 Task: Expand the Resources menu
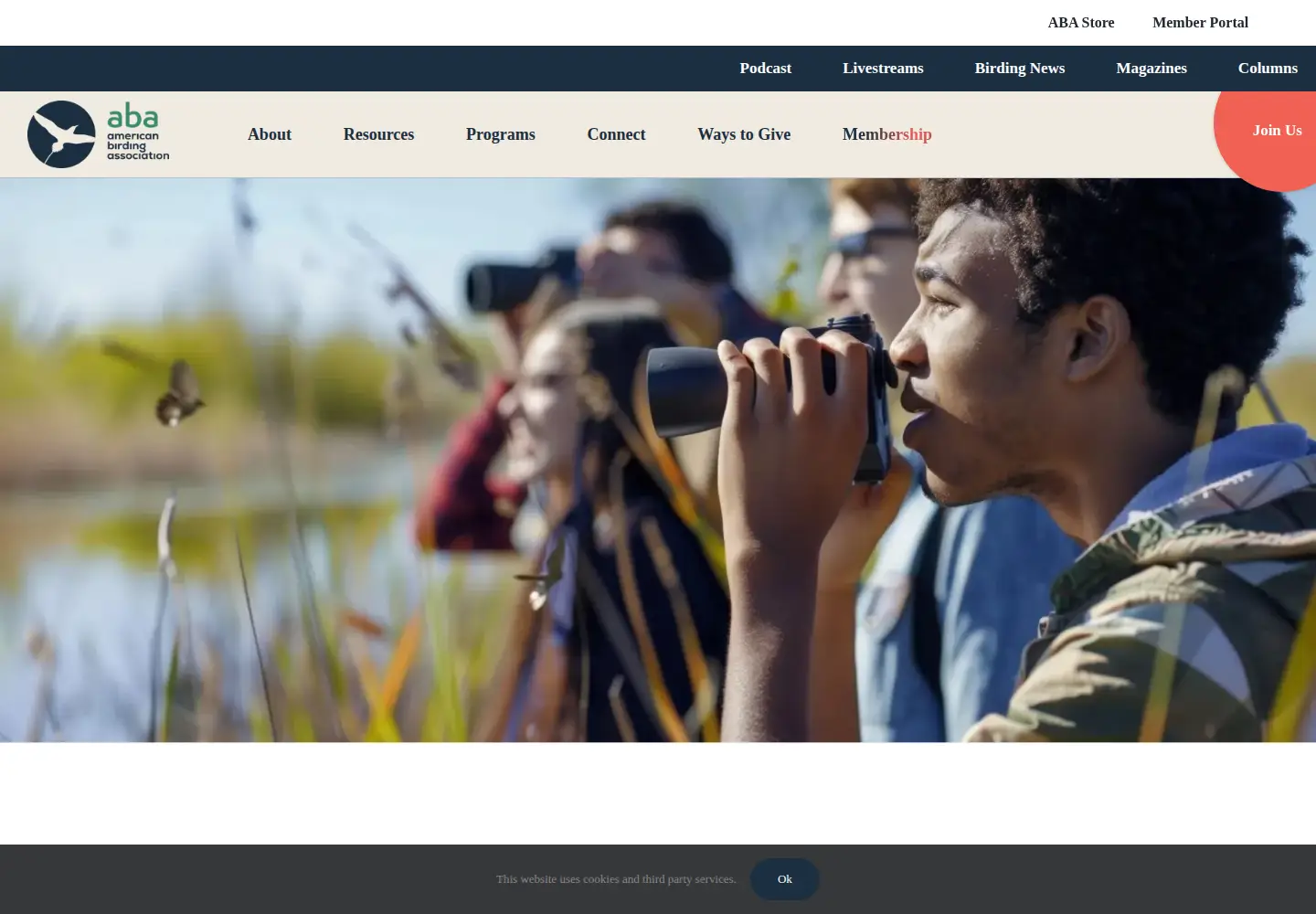(378, 134)
